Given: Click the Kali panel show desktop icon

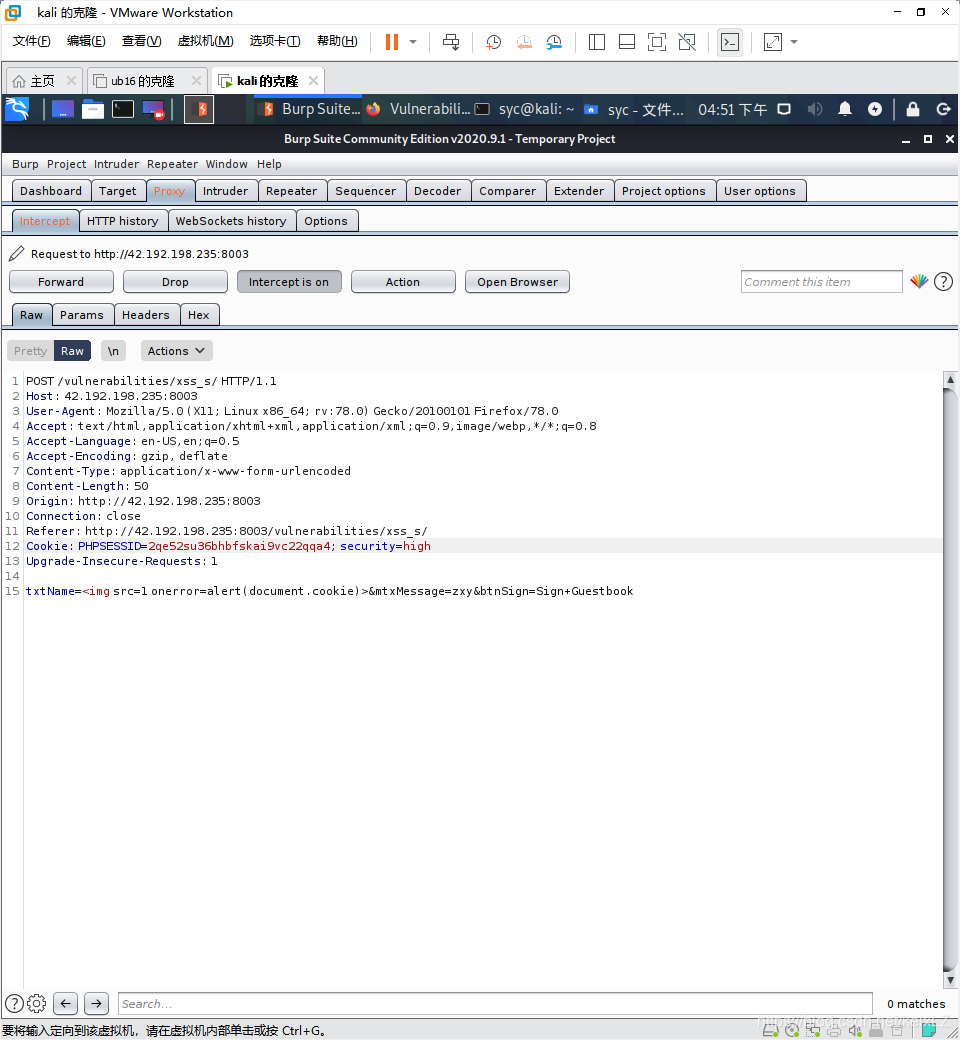Looking at the screenshot, I should point(62,109).
